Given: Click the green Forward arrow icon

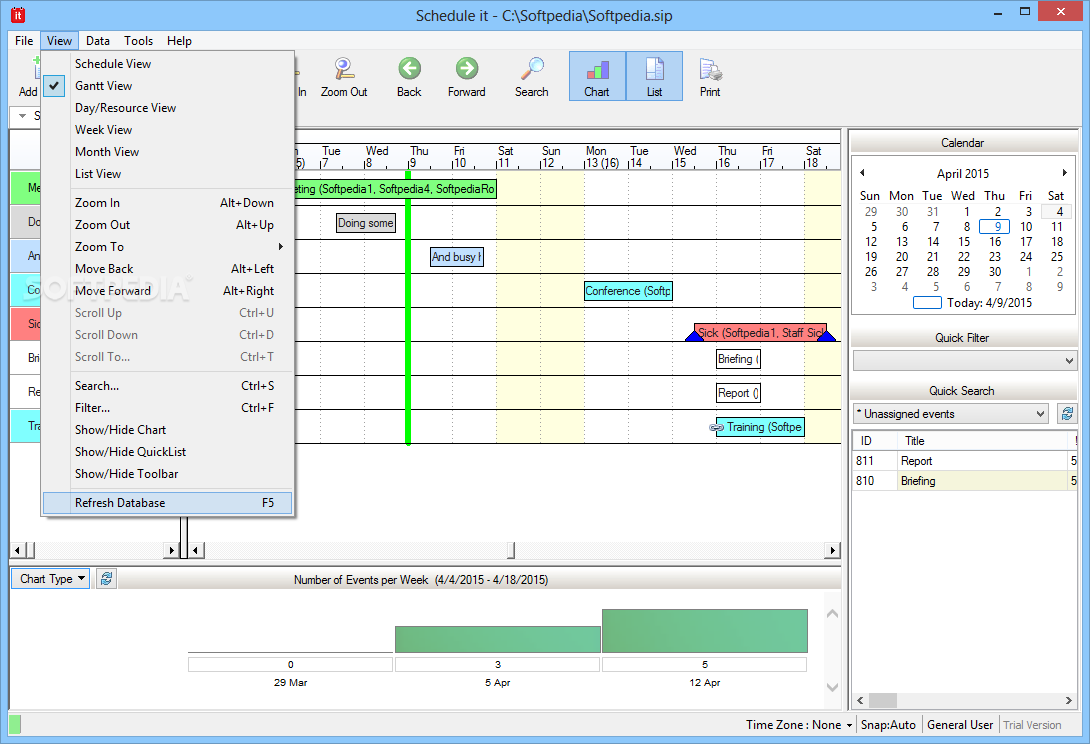Looking at the screenshot, I should pyautogui.click(x=466, y=69).
